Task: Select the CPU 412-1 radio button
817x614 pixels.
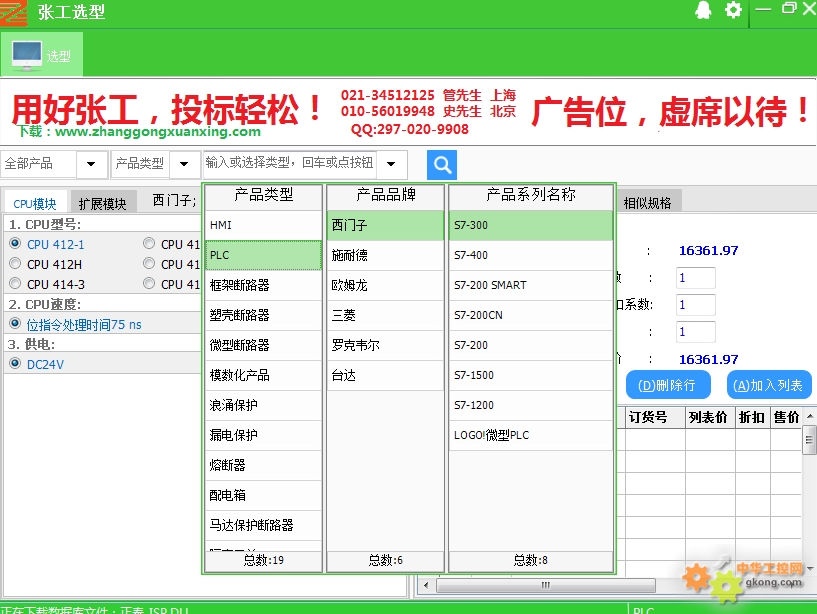Action: pyautogui.click(x=15, y=243)
